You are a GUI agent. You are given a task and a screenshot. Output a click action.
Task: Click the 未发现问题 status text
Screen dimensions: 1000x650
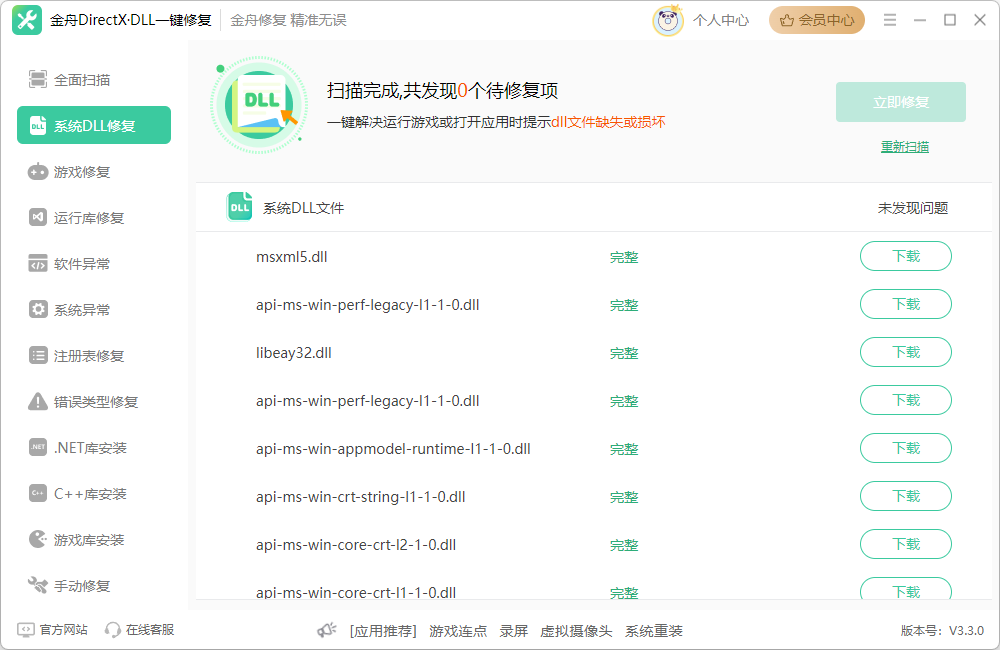tap(913, 208)
